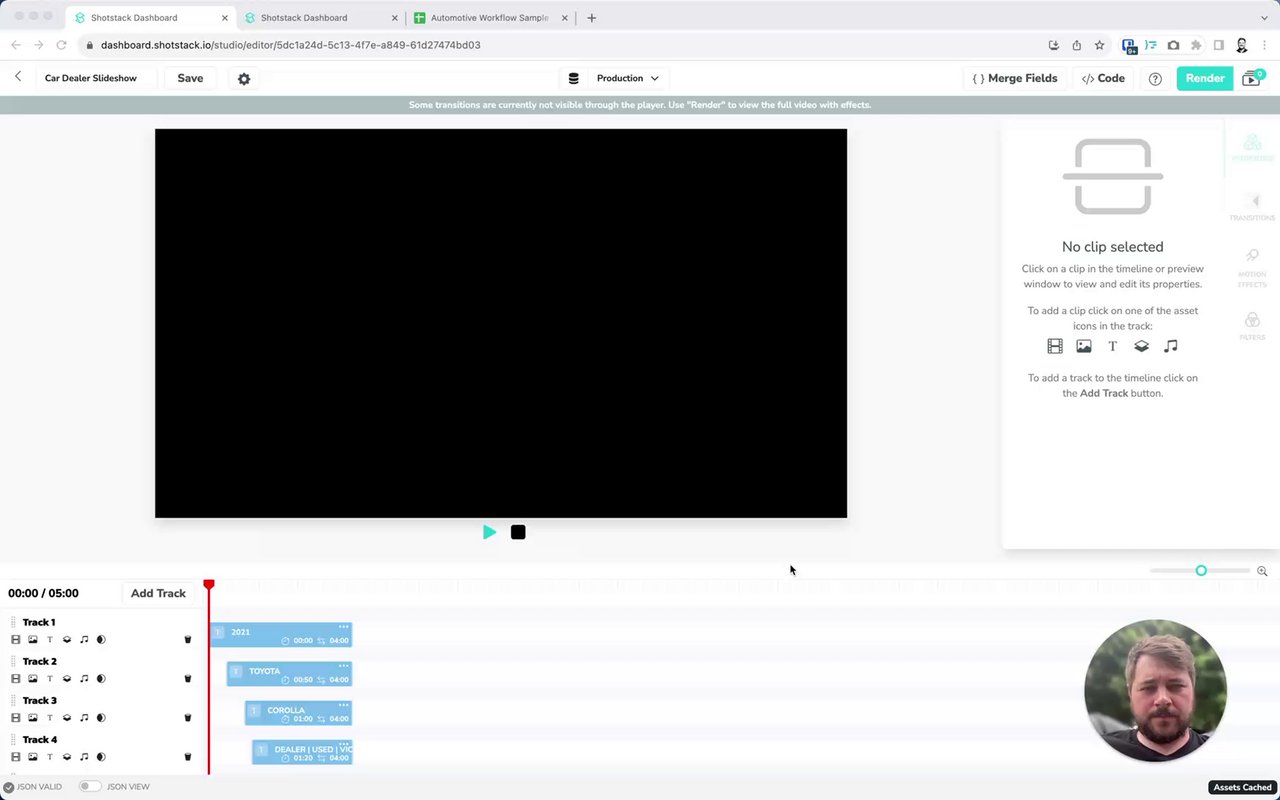
Task: Bookmark the page with the star icon
Action: point(1099,45)
